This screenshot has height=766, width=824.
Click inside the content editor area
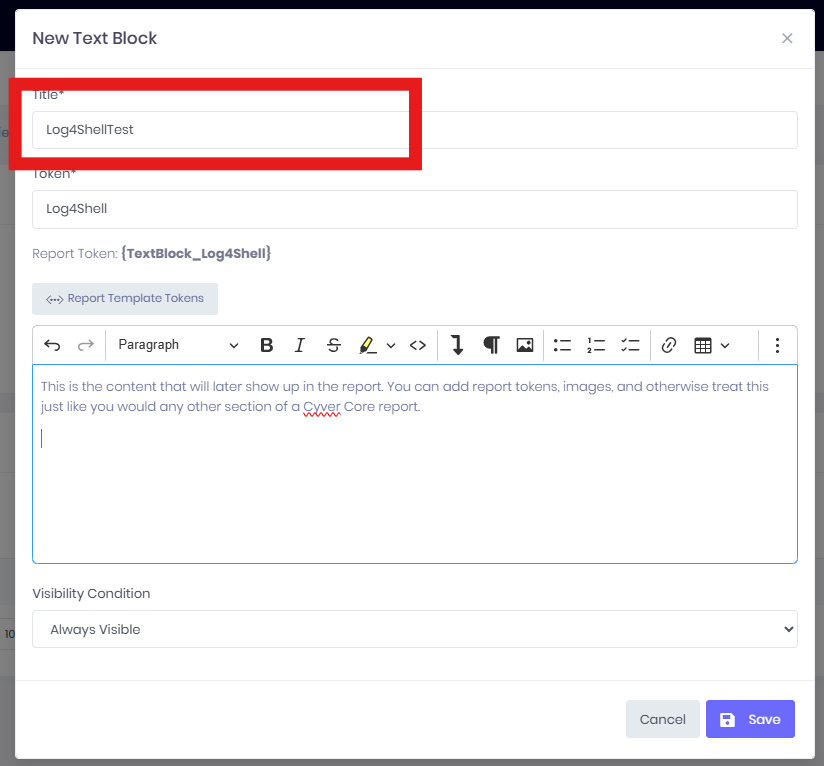coord(415,464)
